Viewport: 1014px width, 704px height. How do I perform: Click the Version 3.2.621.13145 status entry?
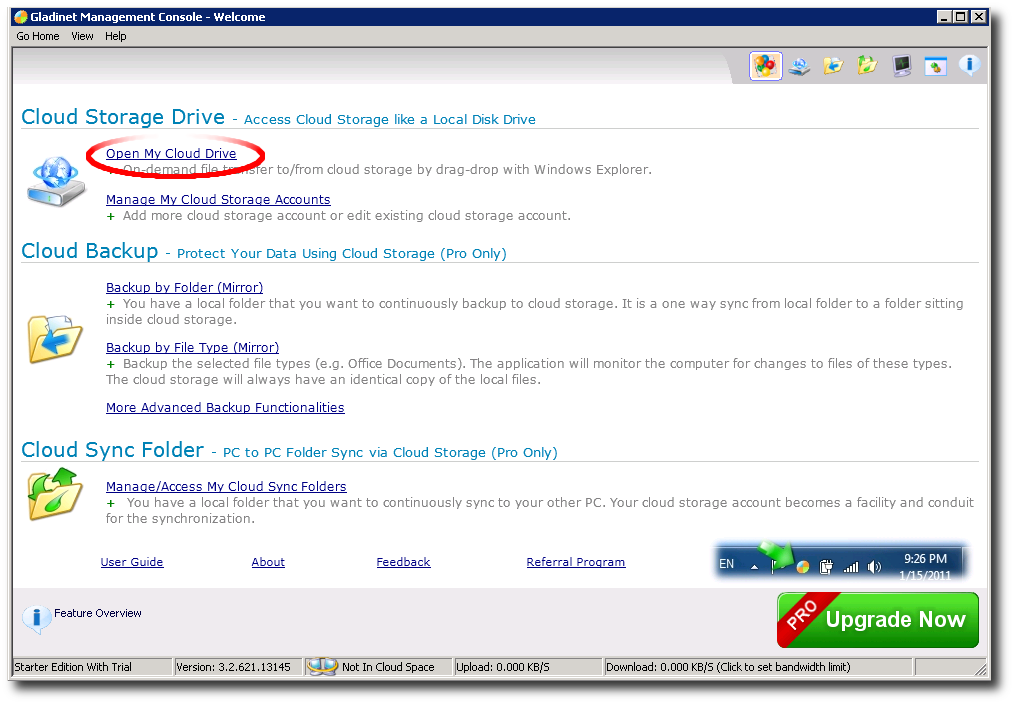tap(237, 667)
